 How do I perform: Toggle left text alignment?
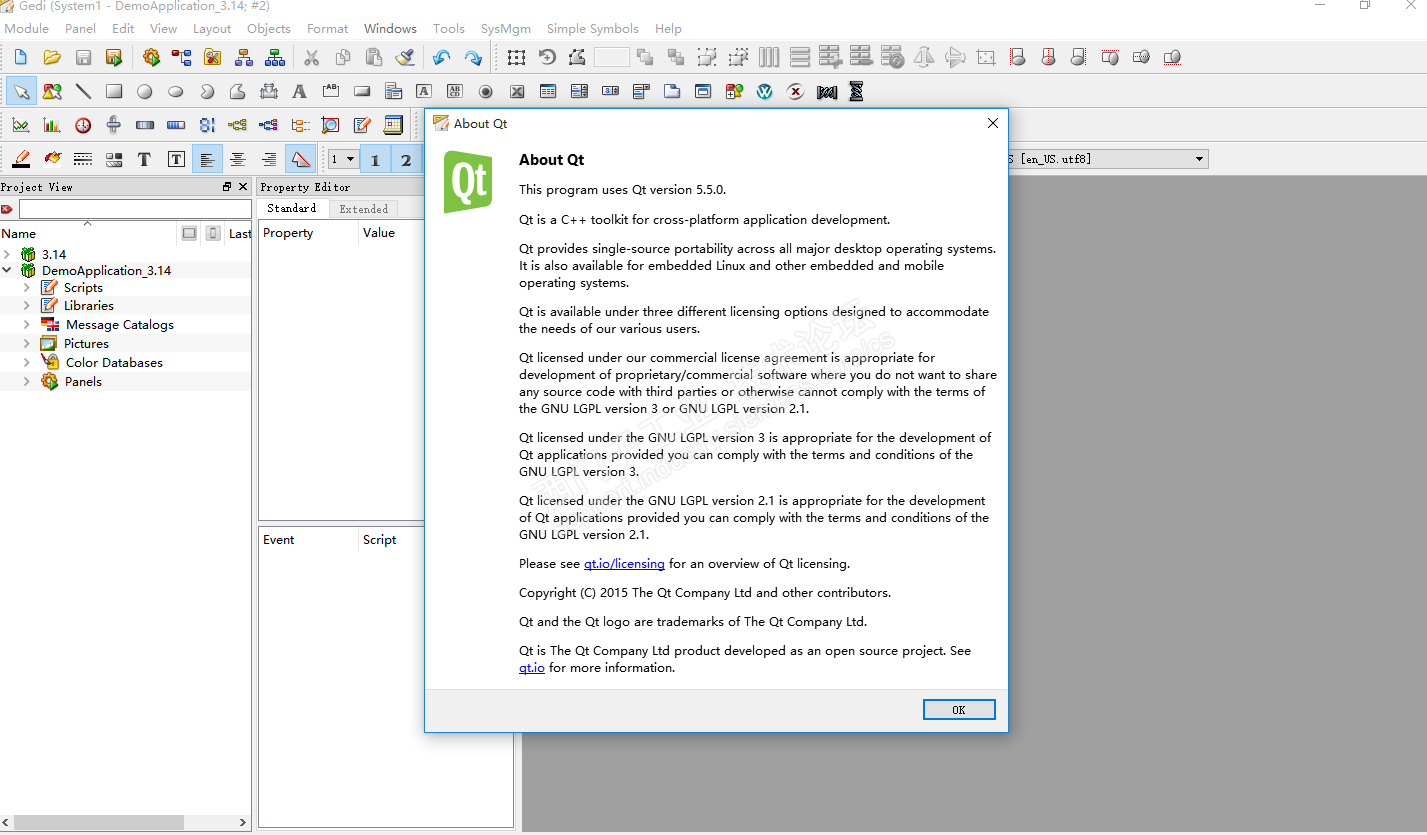[x=207, y=159]
